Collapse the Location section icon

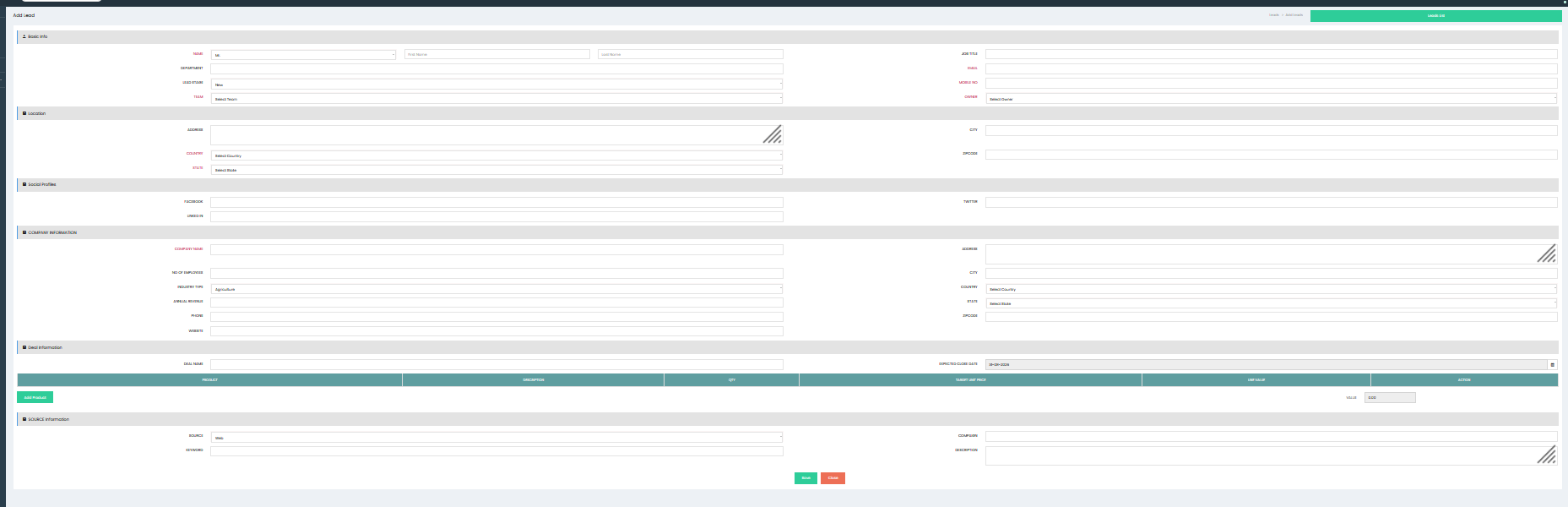click(24, 113)
